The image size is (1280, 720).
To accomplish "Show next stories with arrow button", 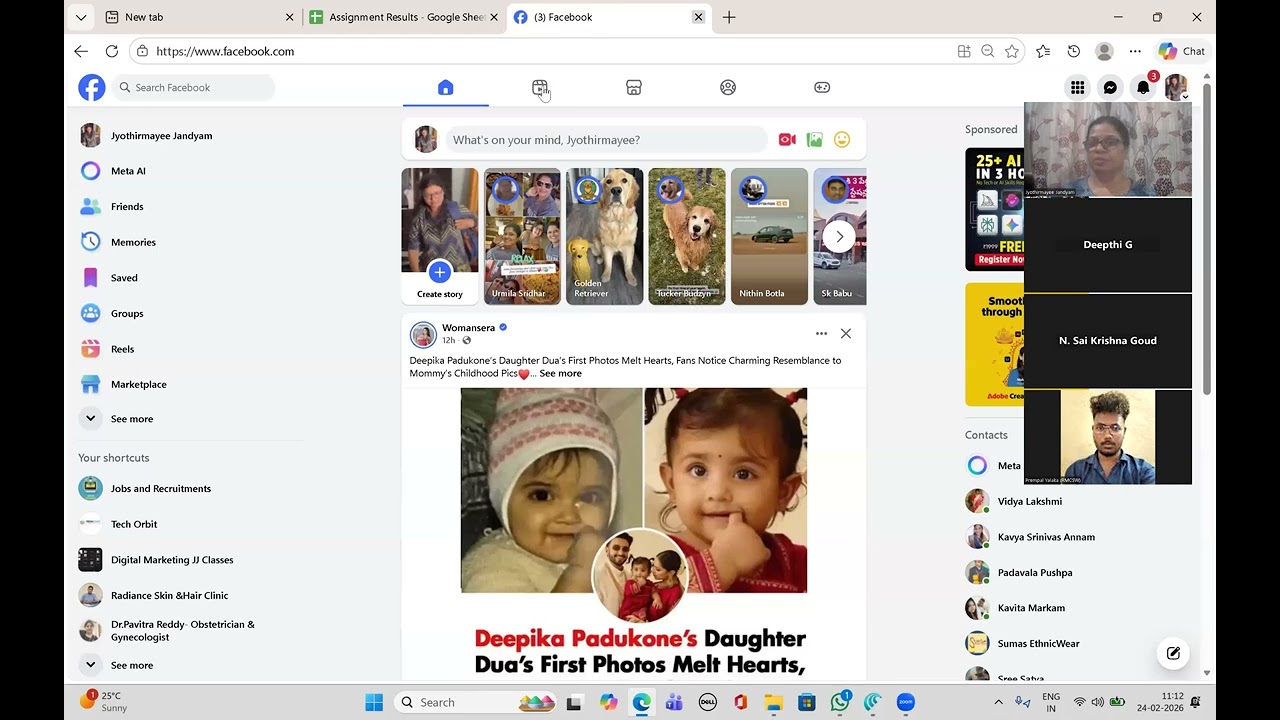I will [839, 237].
